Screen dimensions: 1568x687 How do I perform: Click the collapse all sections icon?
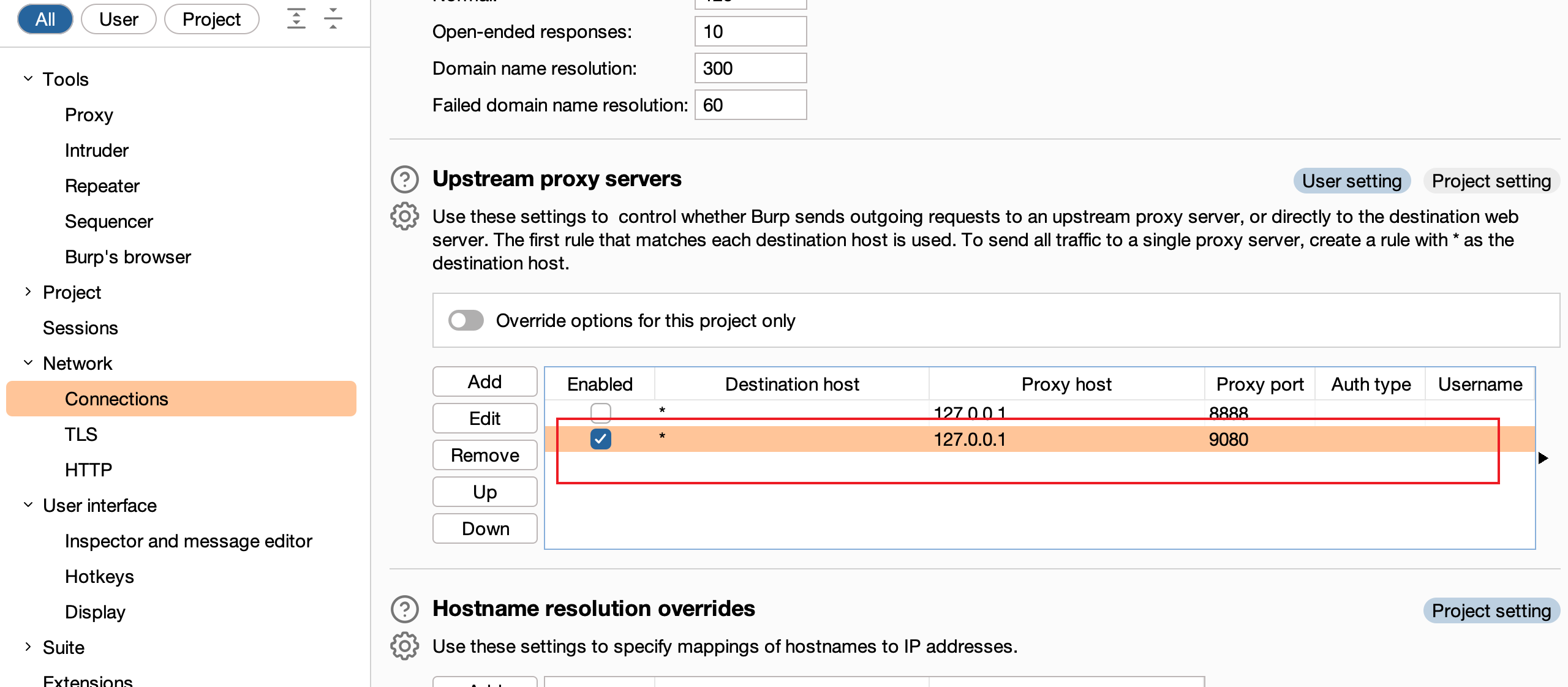[333, 18]
